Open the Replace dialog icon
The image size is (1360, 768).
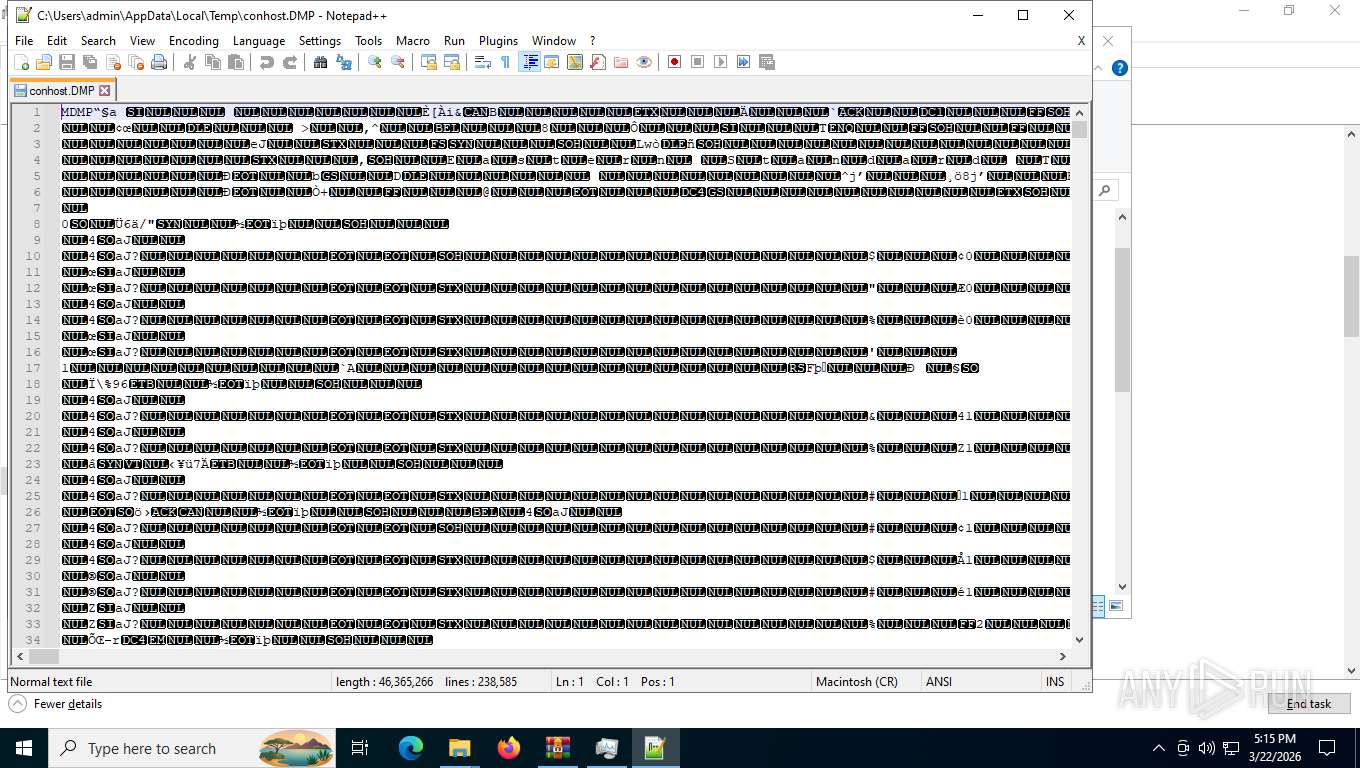tap(344, 62)
